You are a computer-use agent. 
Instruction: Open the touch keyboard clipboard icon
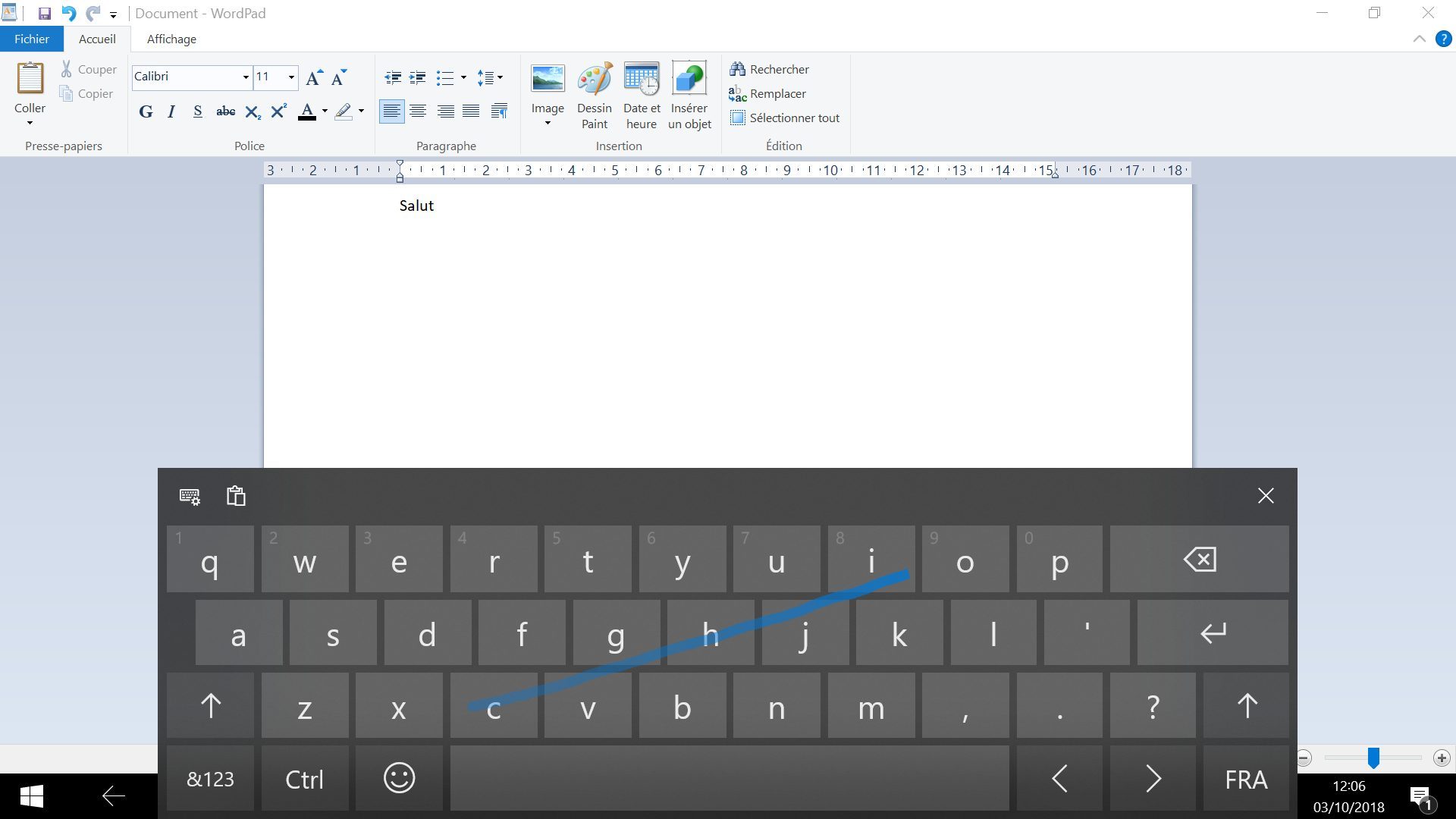tap(236, 496)
